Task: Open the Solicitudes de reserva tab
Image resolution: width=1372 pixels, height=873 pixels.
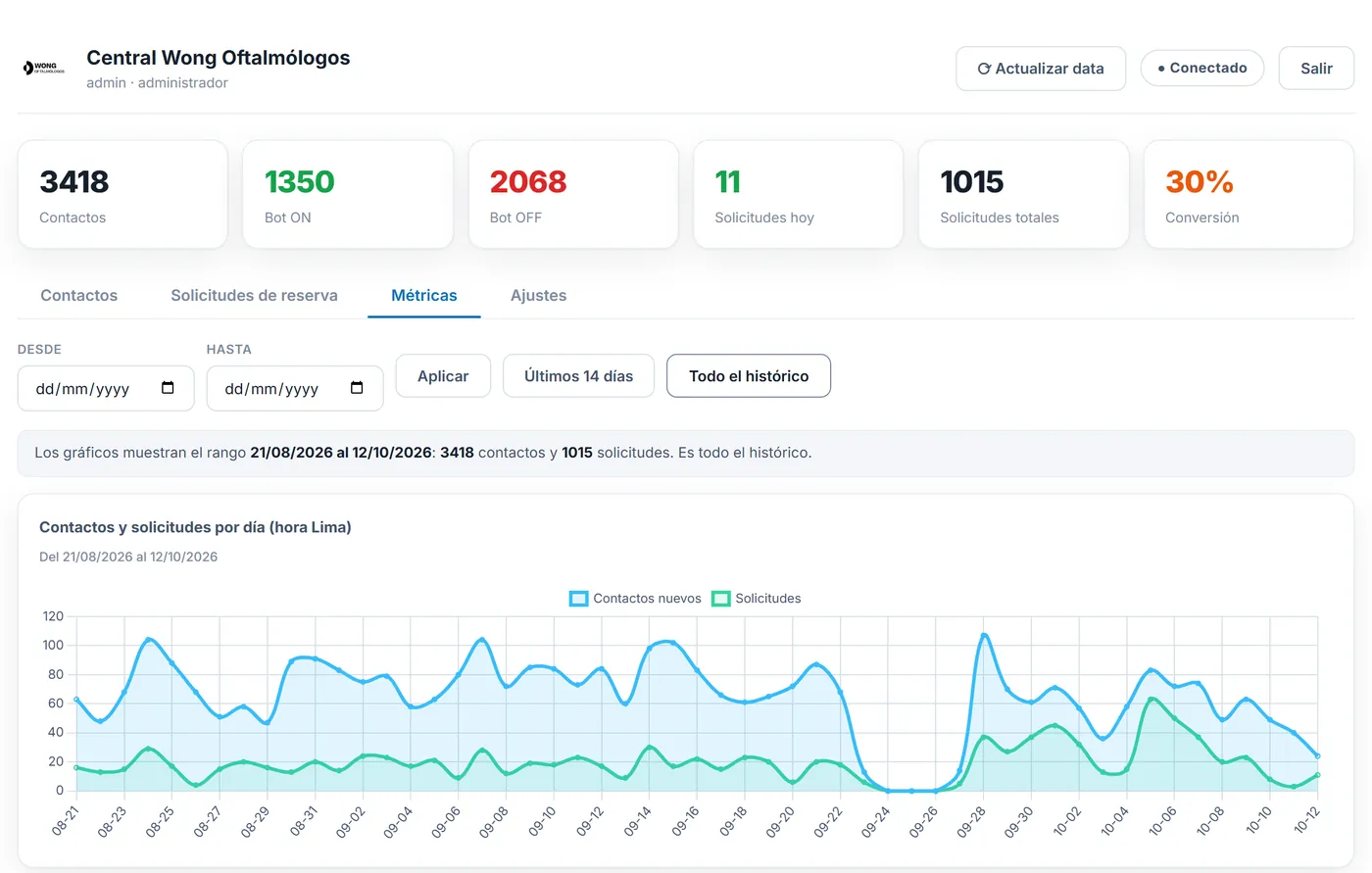Action: 254,296
